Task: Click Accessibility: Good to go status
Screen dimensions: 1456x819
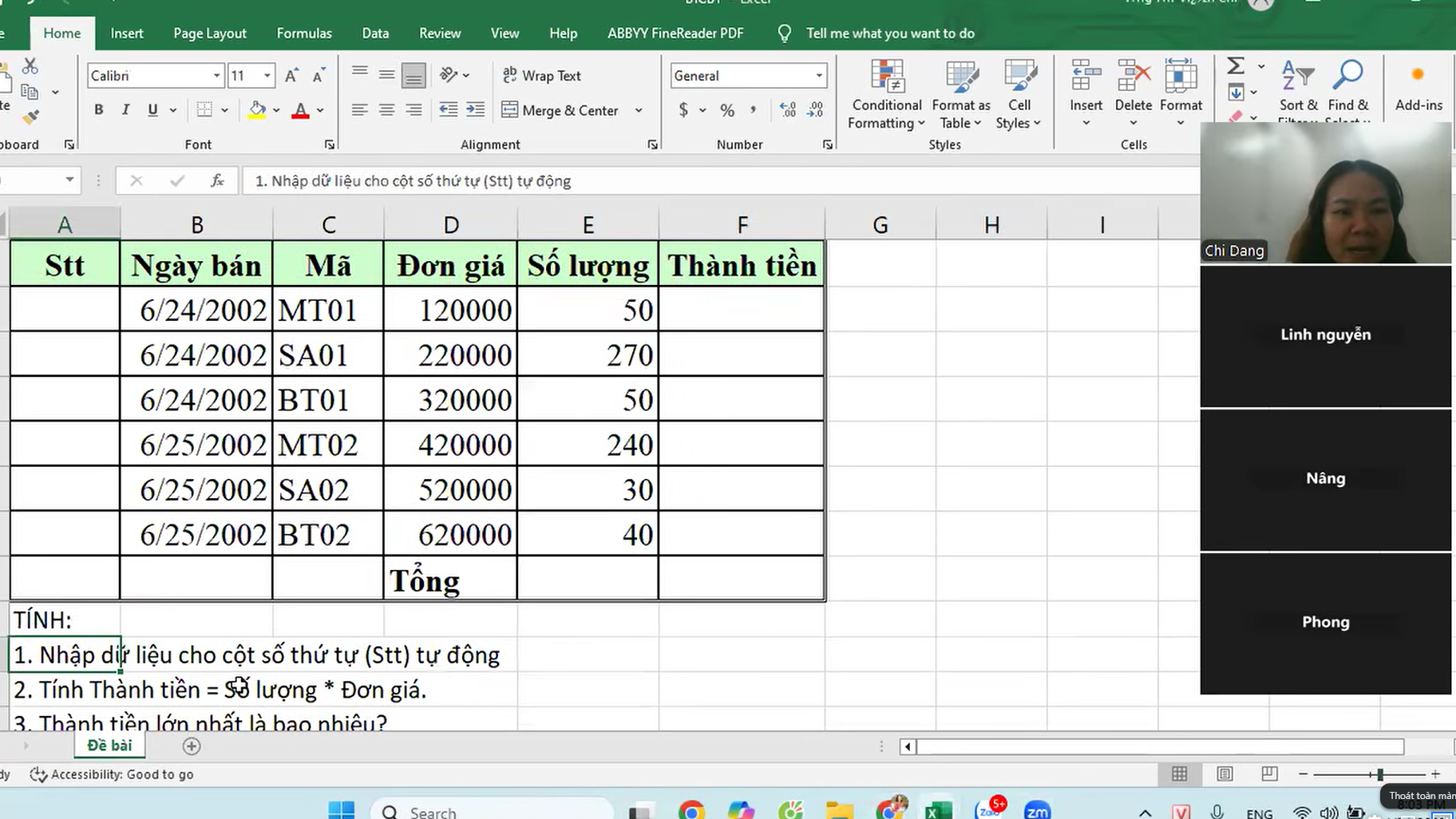Action: 112,774
